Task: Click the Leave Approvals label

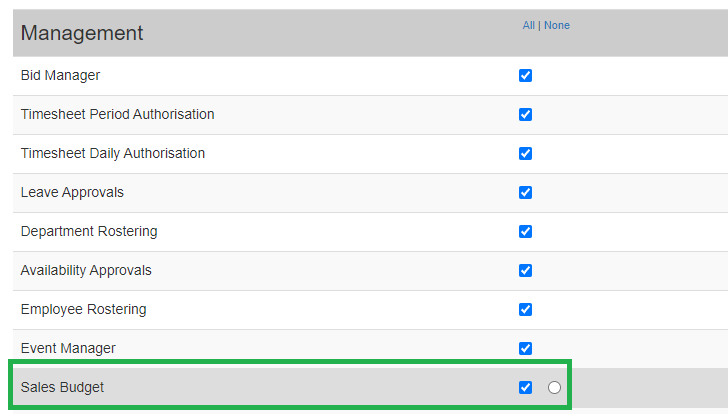Action: click(x=72, y=192)
